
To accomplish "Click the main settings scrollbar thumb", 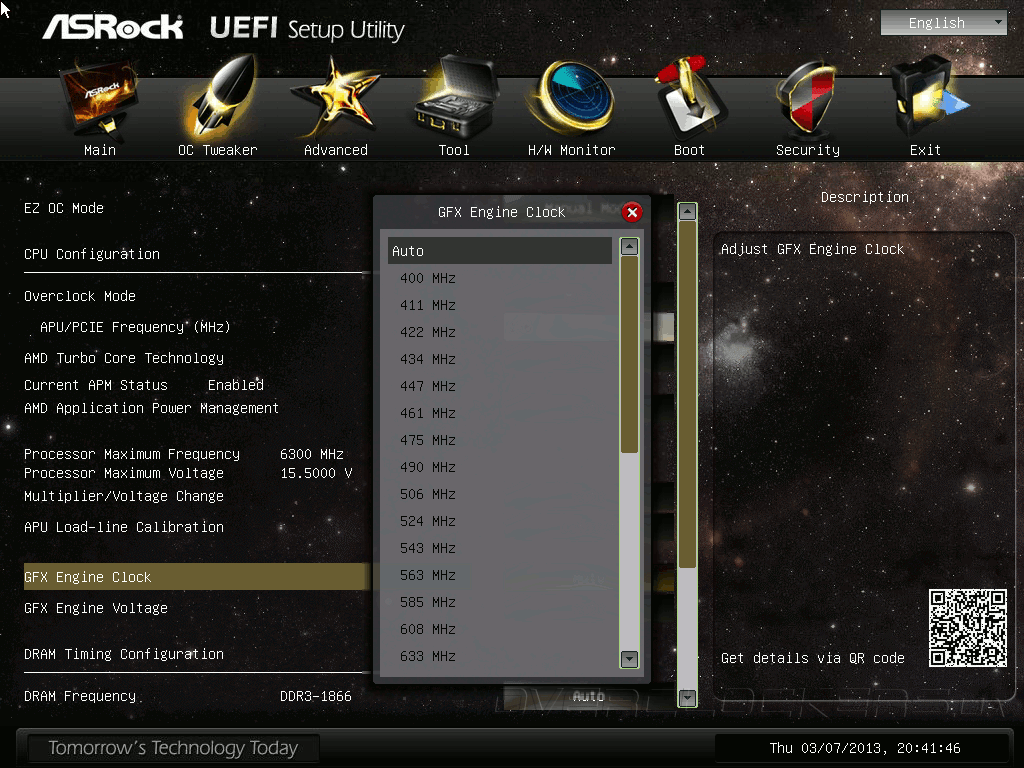I will tap(687, 394).
